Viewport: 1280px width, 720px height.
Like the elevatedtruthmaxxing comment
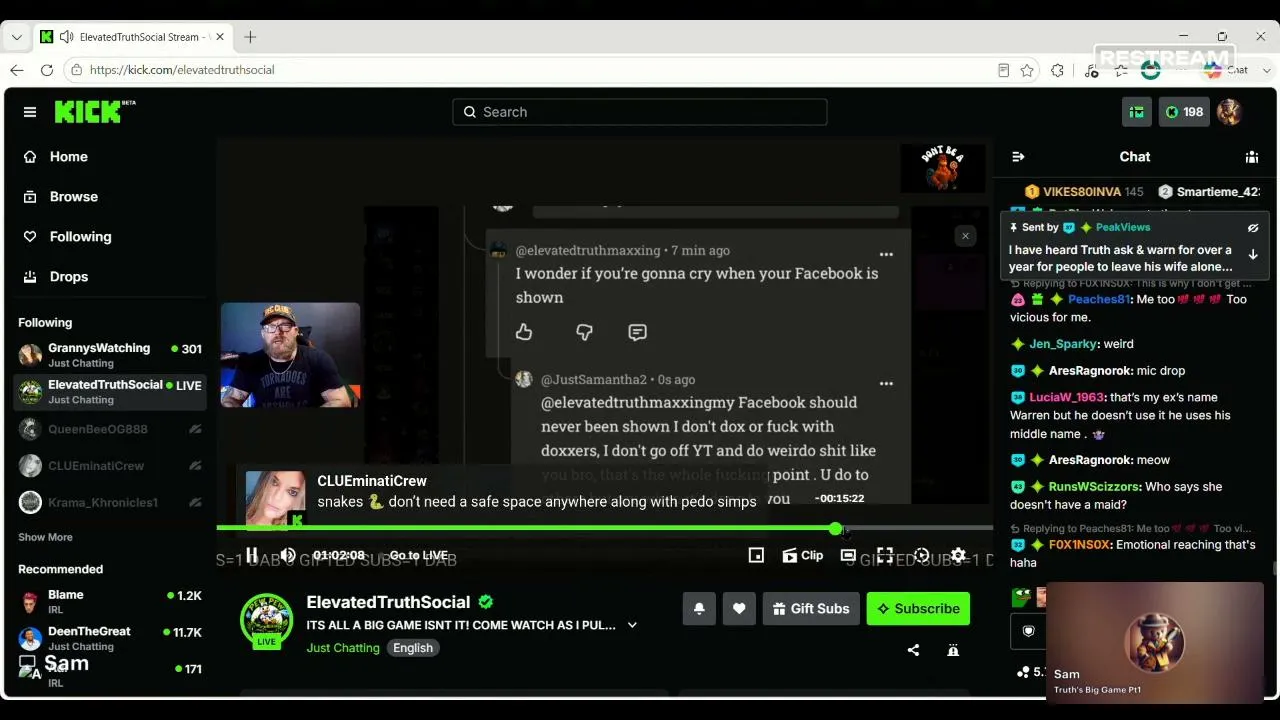524,332
